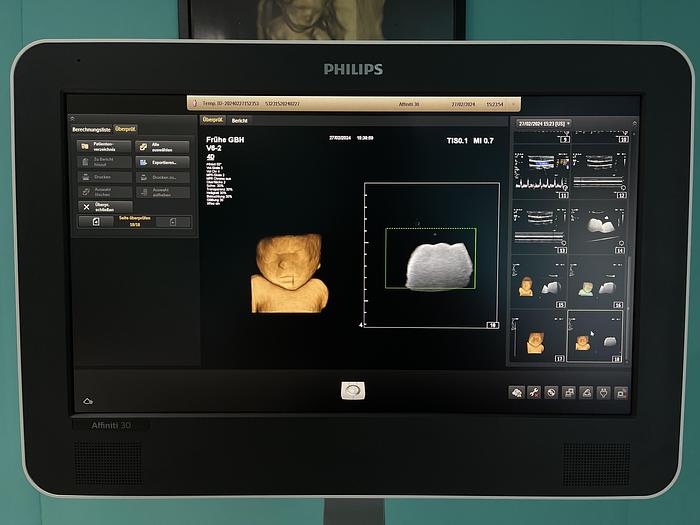This screenshot has width=700, height=525.
Task: Collapse left panel with top chevron
Action: click(x=72, y=118)
